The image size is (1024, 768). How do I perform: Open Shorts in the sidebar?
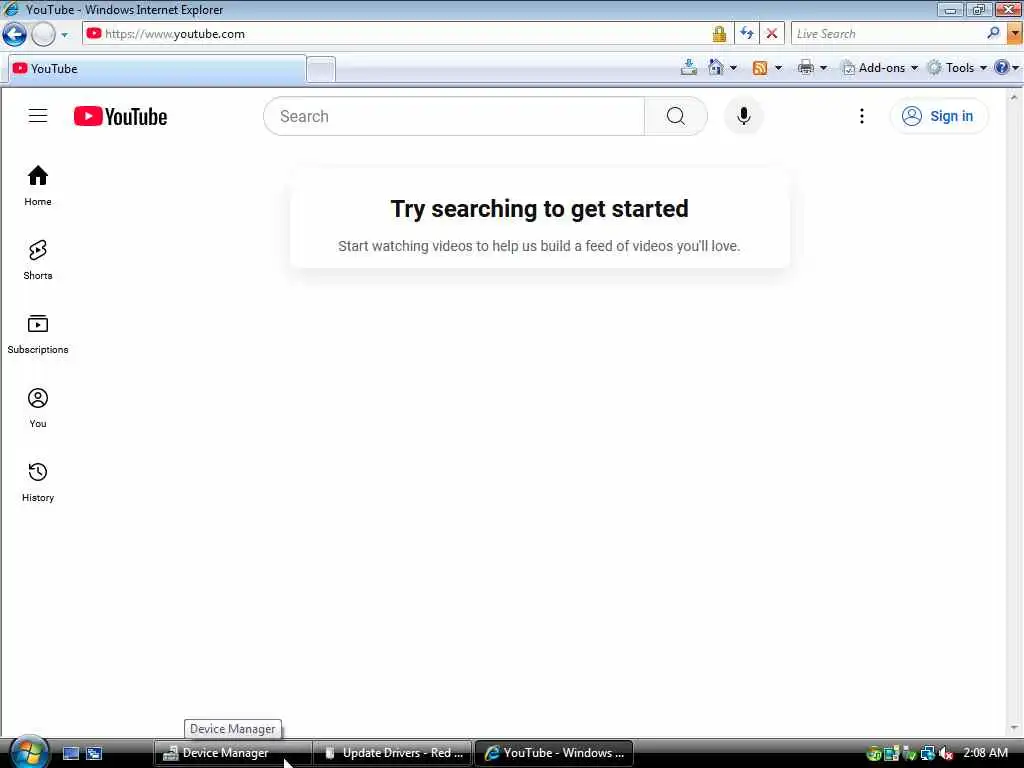tap(38, 260)
